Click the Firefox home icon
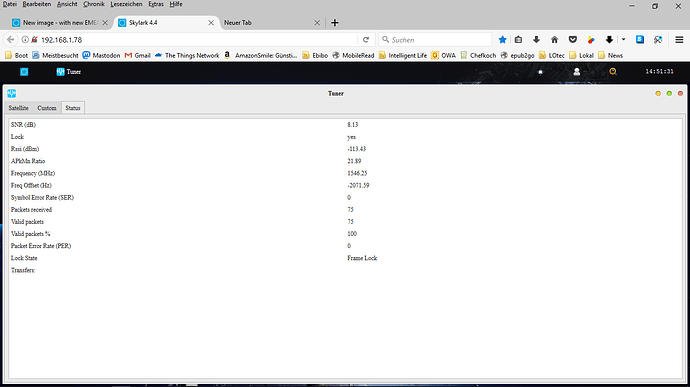 click(x=554, y=40)
